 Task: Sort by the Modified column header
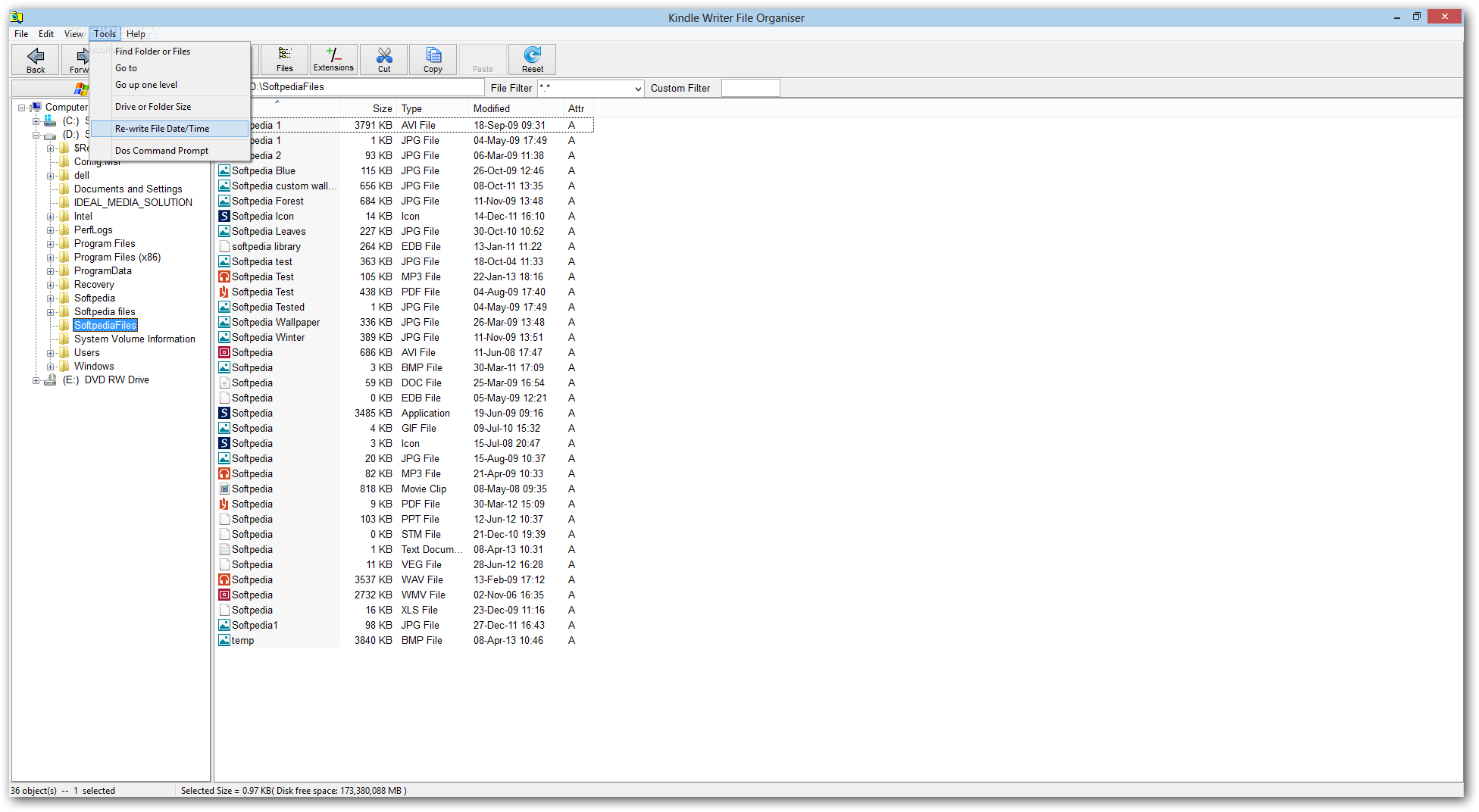[x=516, y=109]
